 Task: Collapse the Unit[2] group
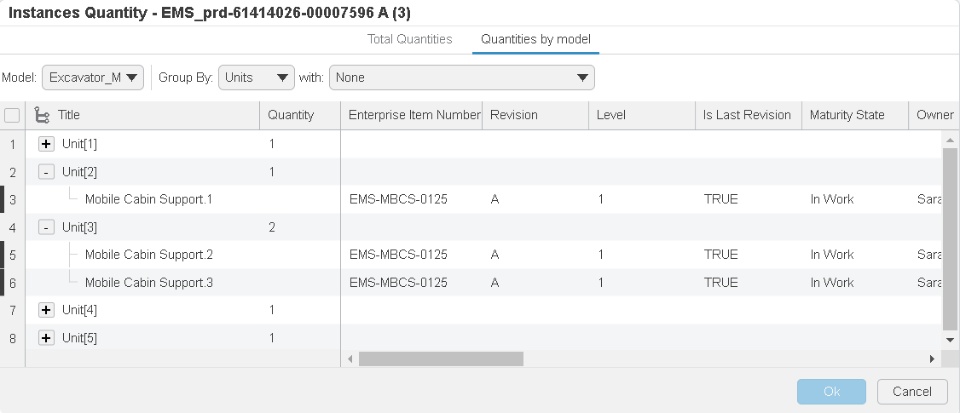pos(46,172)
